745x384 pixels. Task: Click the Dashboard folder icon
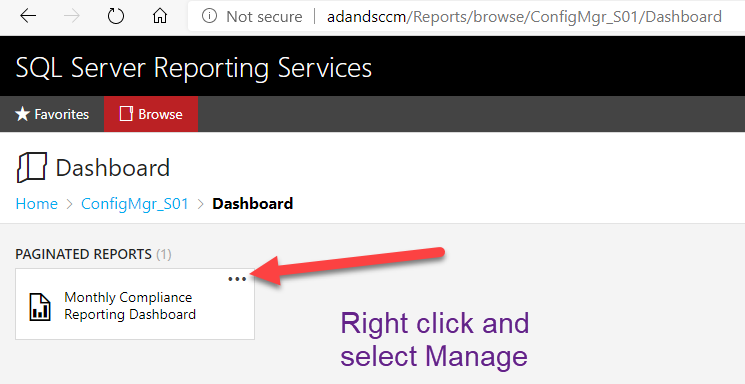pyautogui.click(x=32, y=167)
